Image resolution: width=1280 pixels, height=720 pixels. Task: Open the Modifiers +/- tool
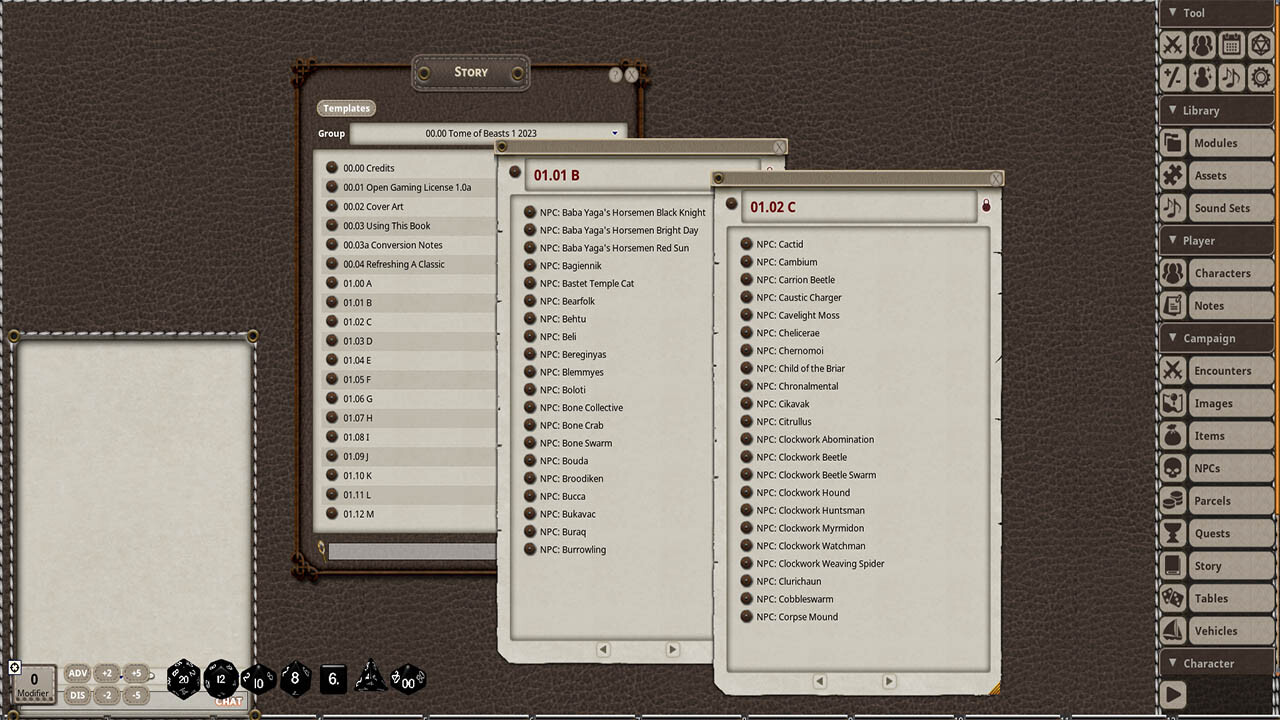(x=1172, y=76)
